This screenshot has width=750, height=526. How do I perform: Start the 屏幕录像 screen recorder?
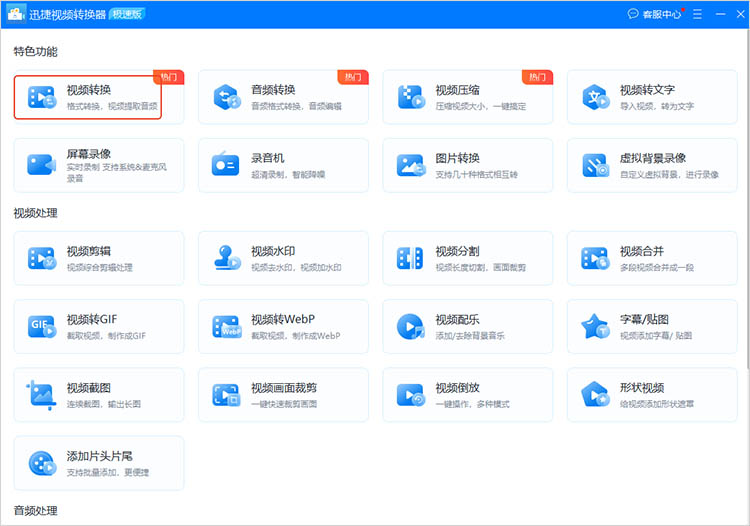click(x=98, y=165)
